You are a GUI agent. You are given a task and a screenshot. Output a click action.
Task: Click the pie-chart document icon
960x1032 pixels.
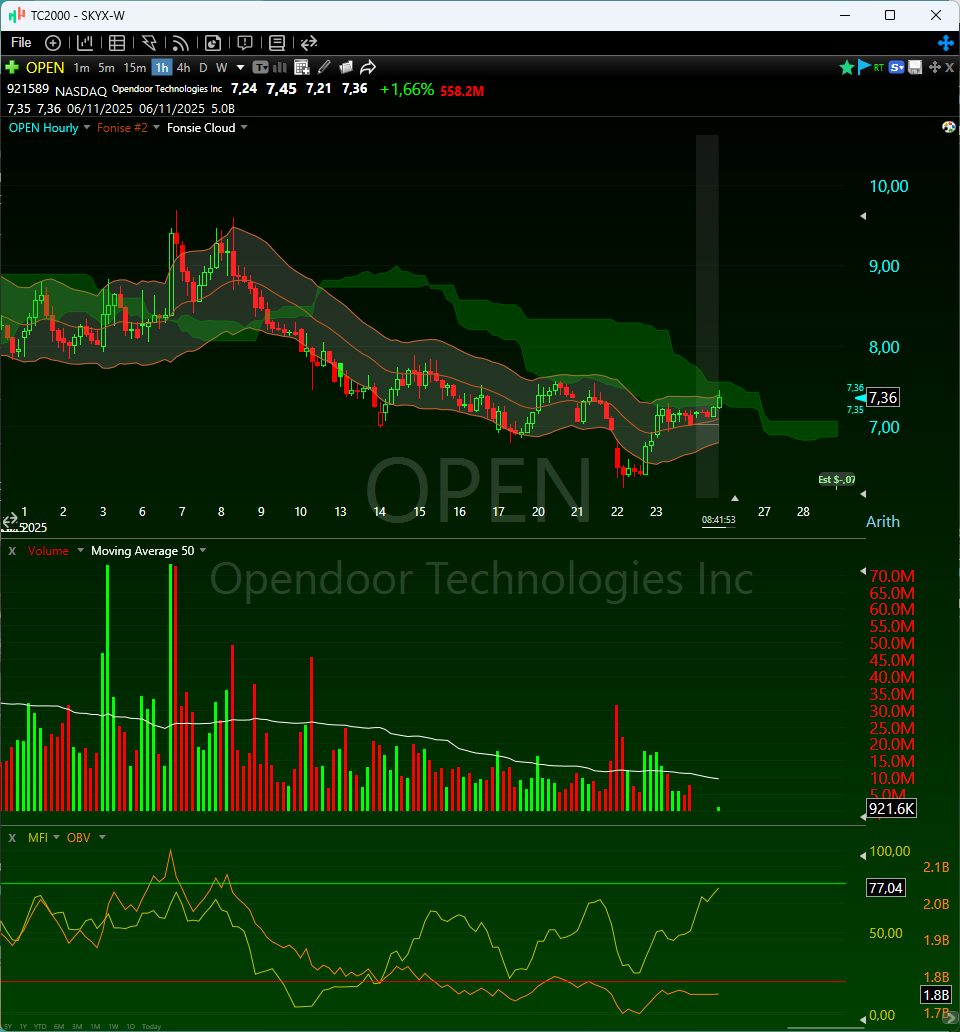(213, 43)
